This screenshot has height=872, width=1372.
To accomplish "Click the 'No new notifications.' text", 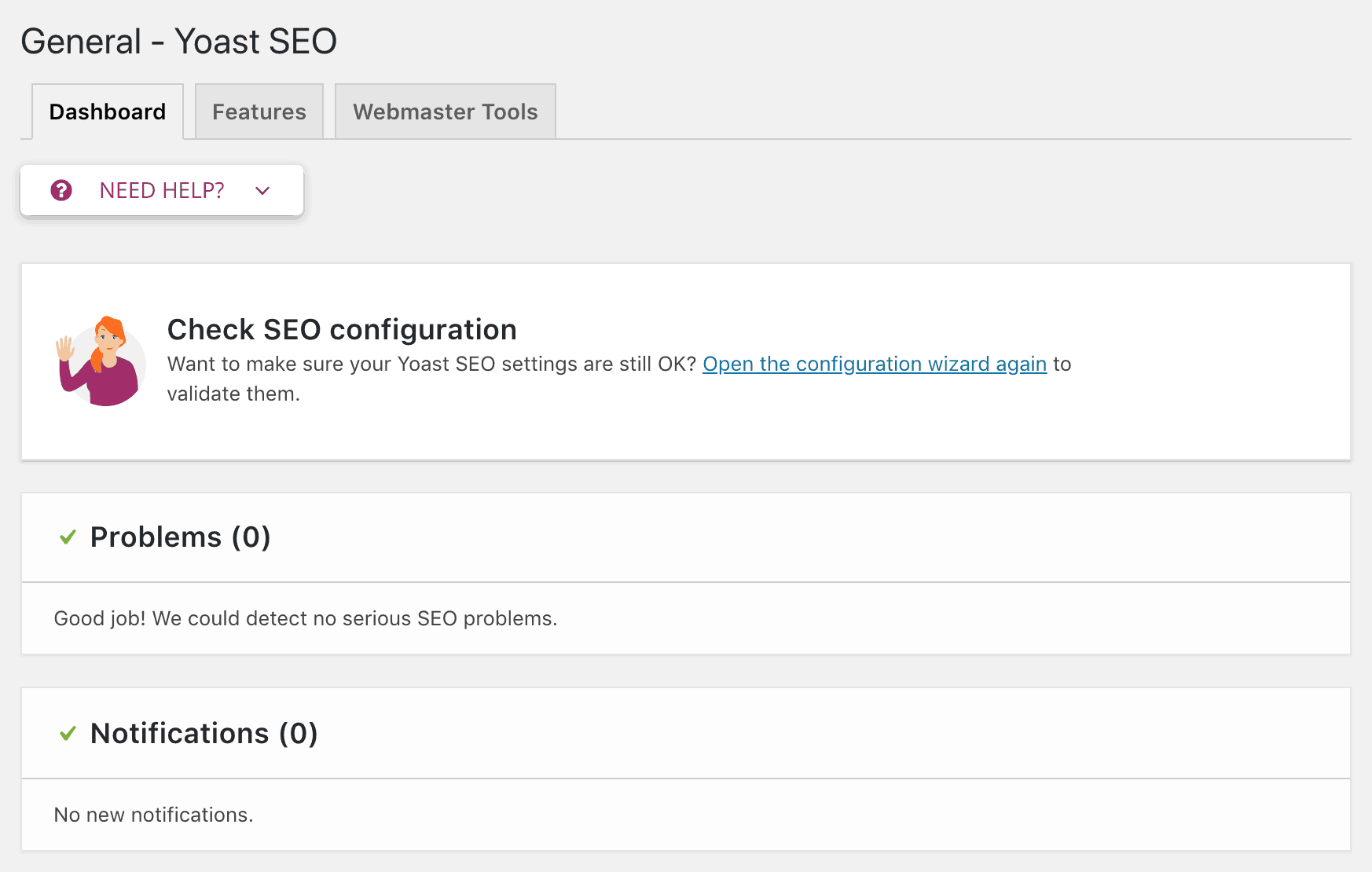I will (x=153, y=815).
